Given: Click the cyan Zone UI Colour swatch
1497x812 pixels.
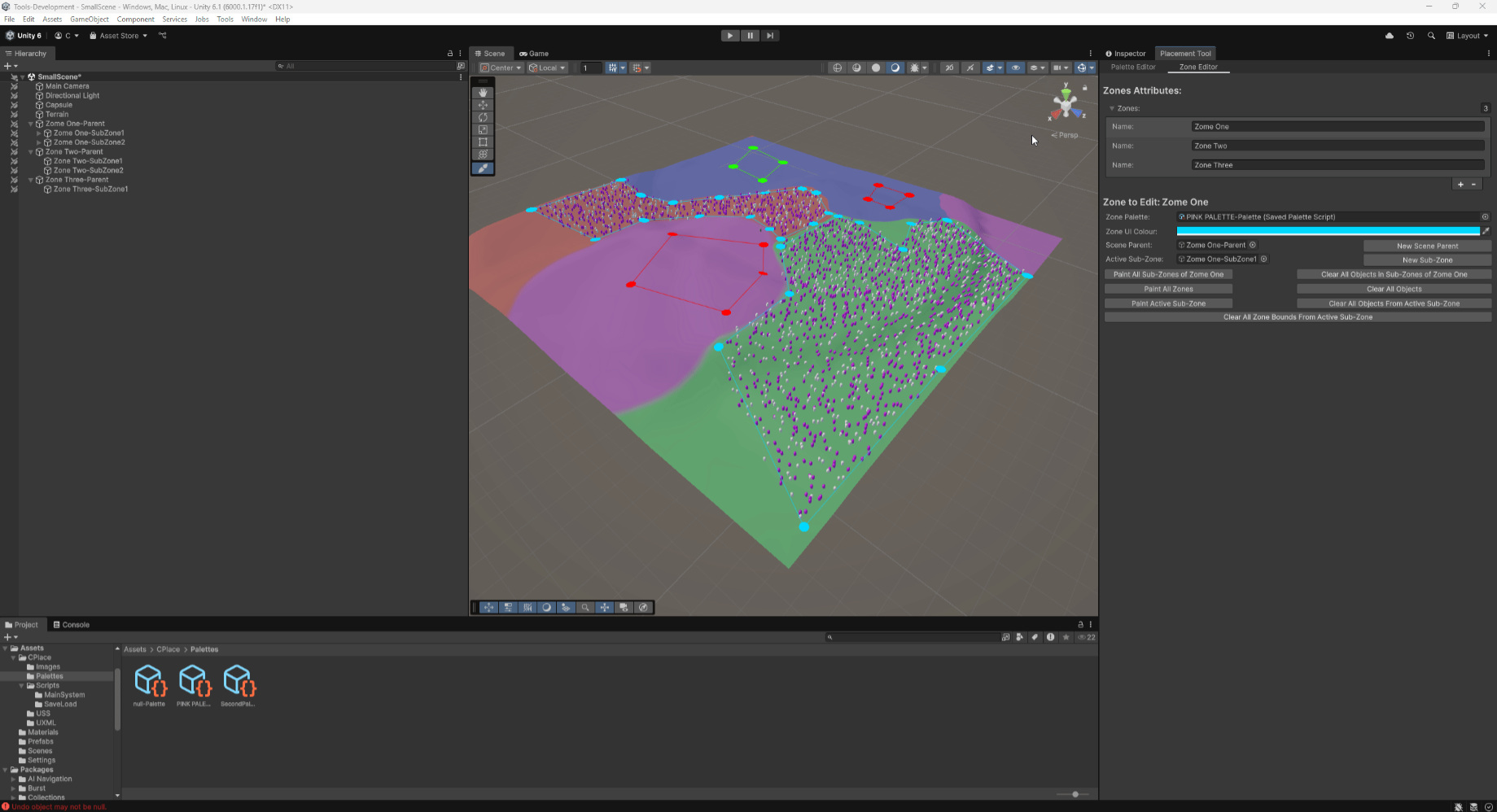Looking at the screenshot, I should click(1328, 231).
